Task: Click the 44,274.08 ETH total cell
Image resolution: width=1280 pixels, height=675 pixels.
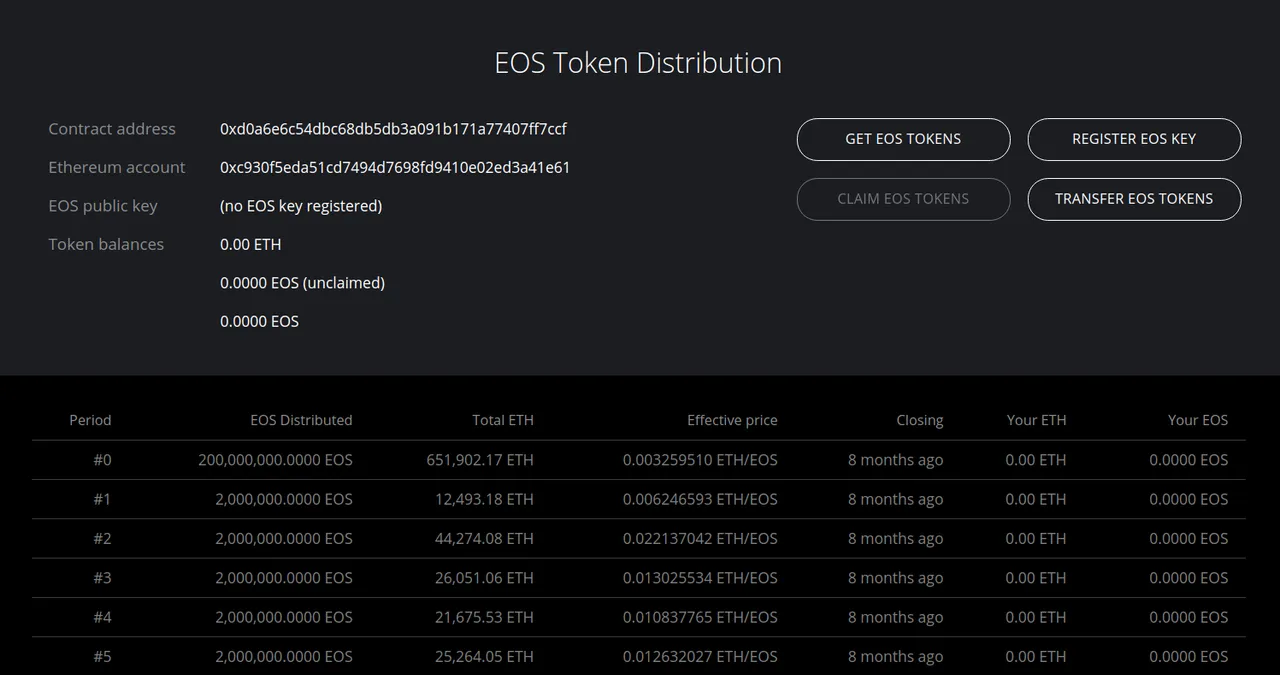Action: [x=484, y=538]
